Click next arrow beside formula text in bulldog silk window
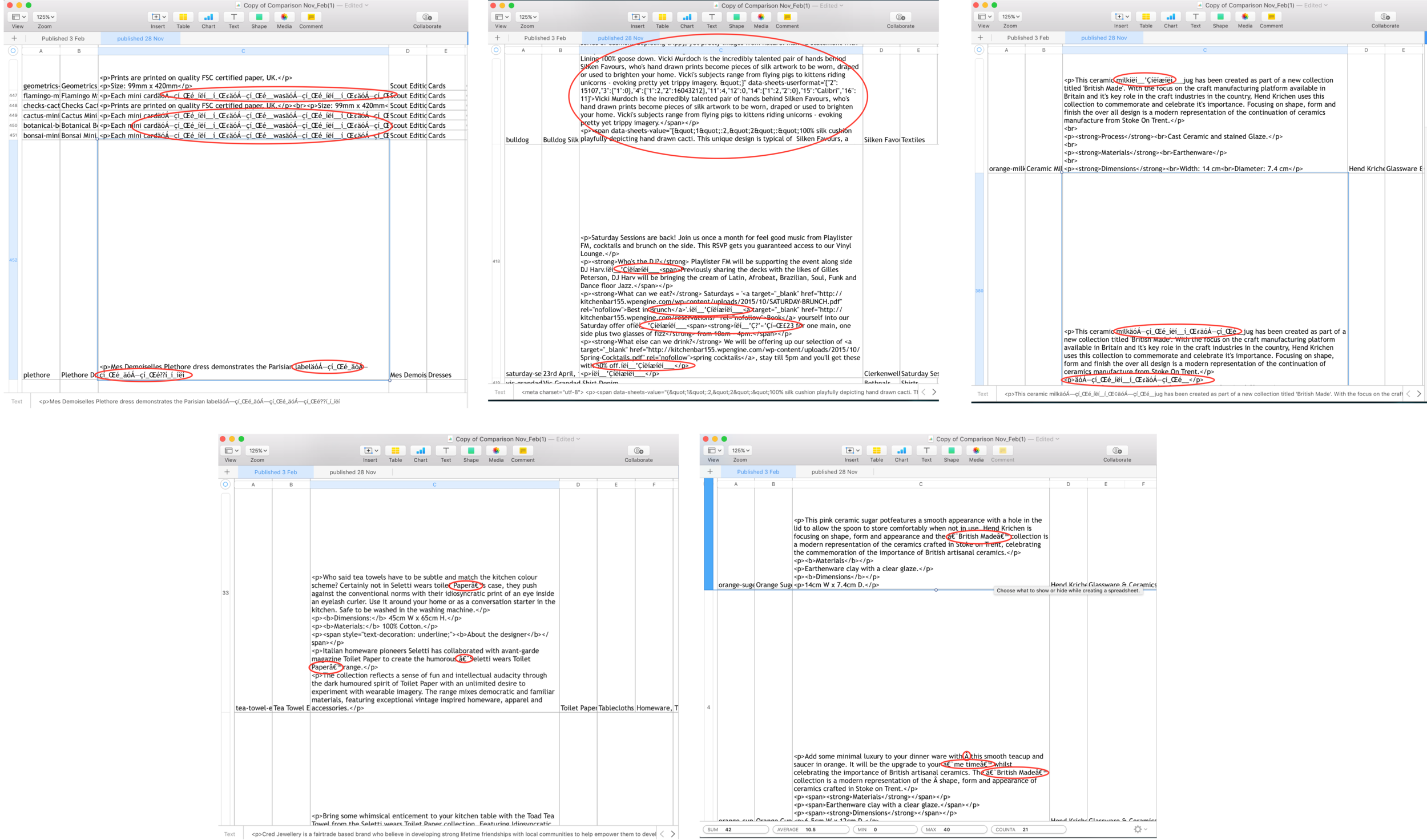Screen dimensions: 1427x840 [x=934, y=393]
